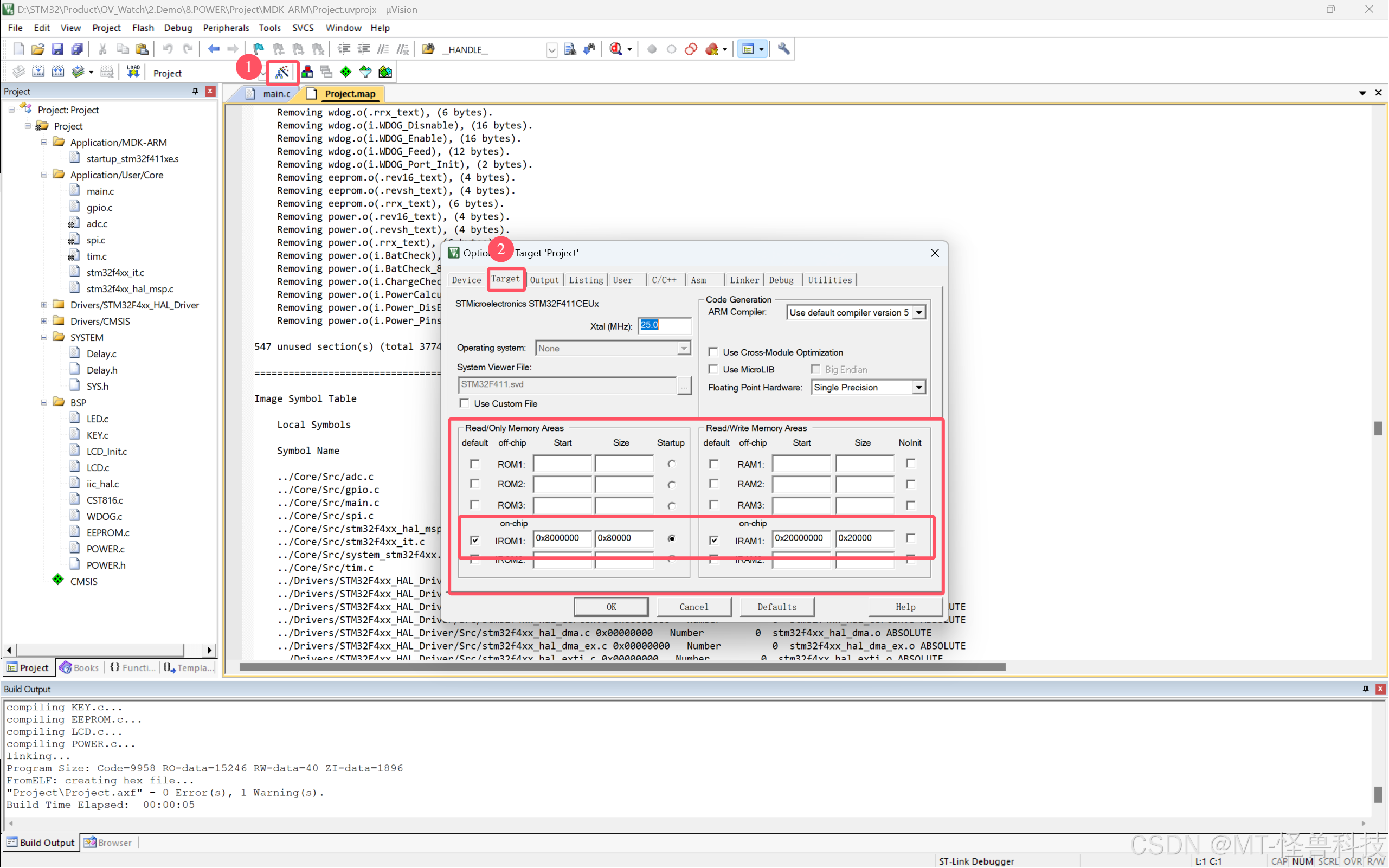Click the Manage Run-Time Environment green diamond

(345, 72)
